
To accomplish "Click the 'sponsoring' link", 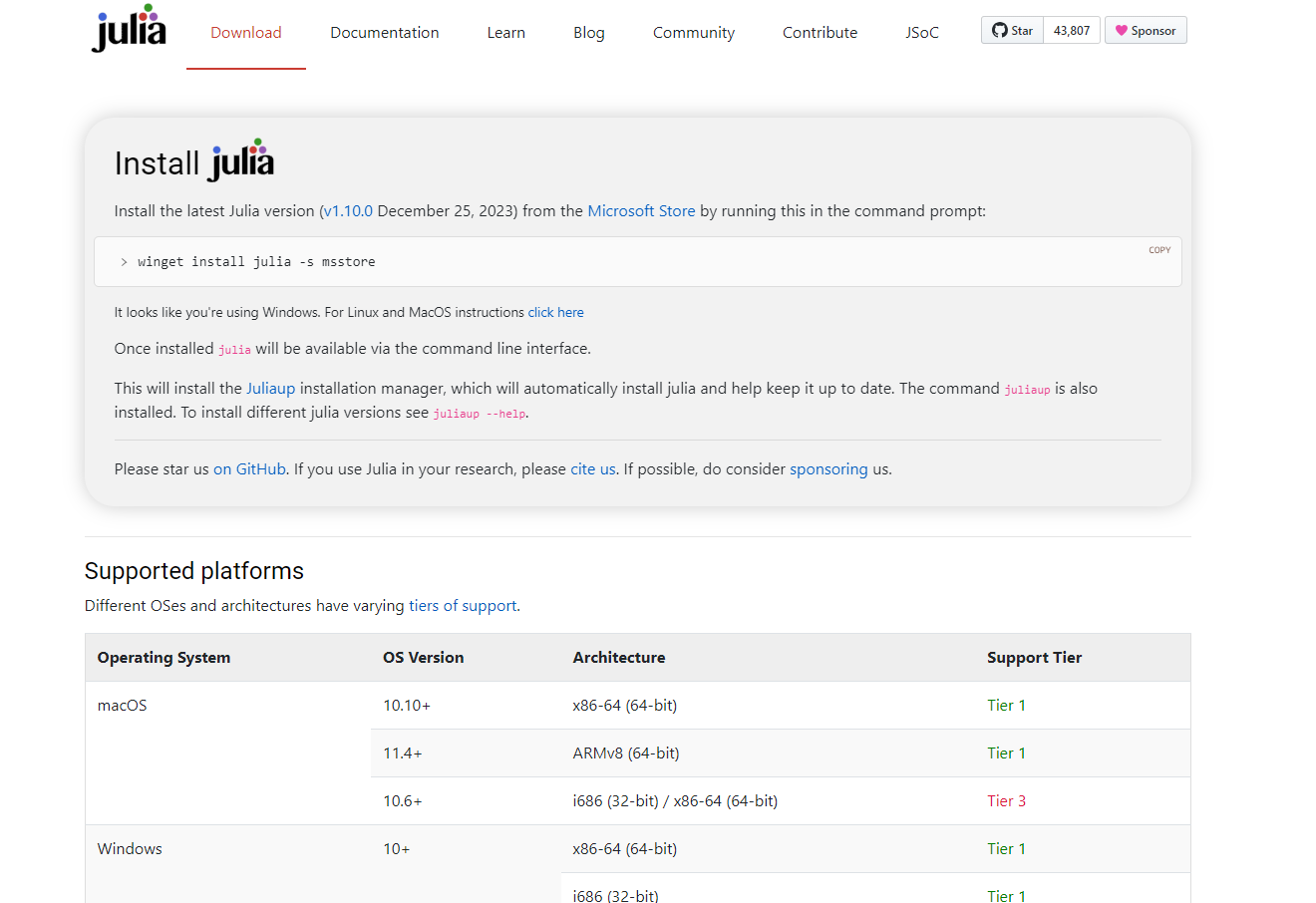I will coord(828,469).
